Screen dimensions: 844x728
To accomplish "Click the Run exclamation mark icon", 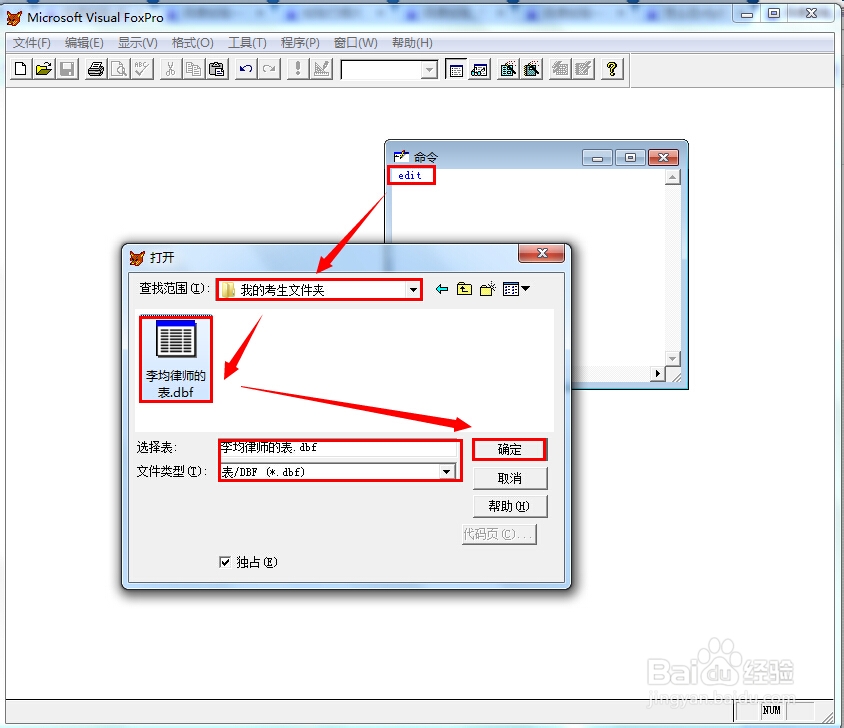I will (297, 69).
